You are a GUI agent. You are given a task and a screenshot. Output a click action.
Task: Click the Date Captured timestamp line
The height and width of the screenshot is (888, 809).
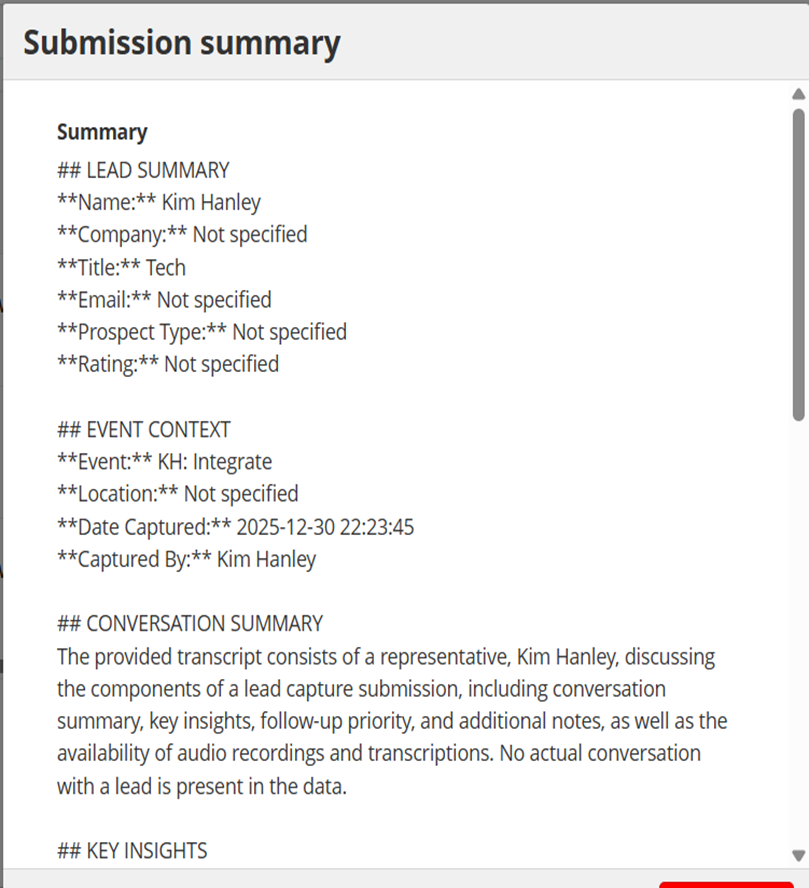[236, 527]
